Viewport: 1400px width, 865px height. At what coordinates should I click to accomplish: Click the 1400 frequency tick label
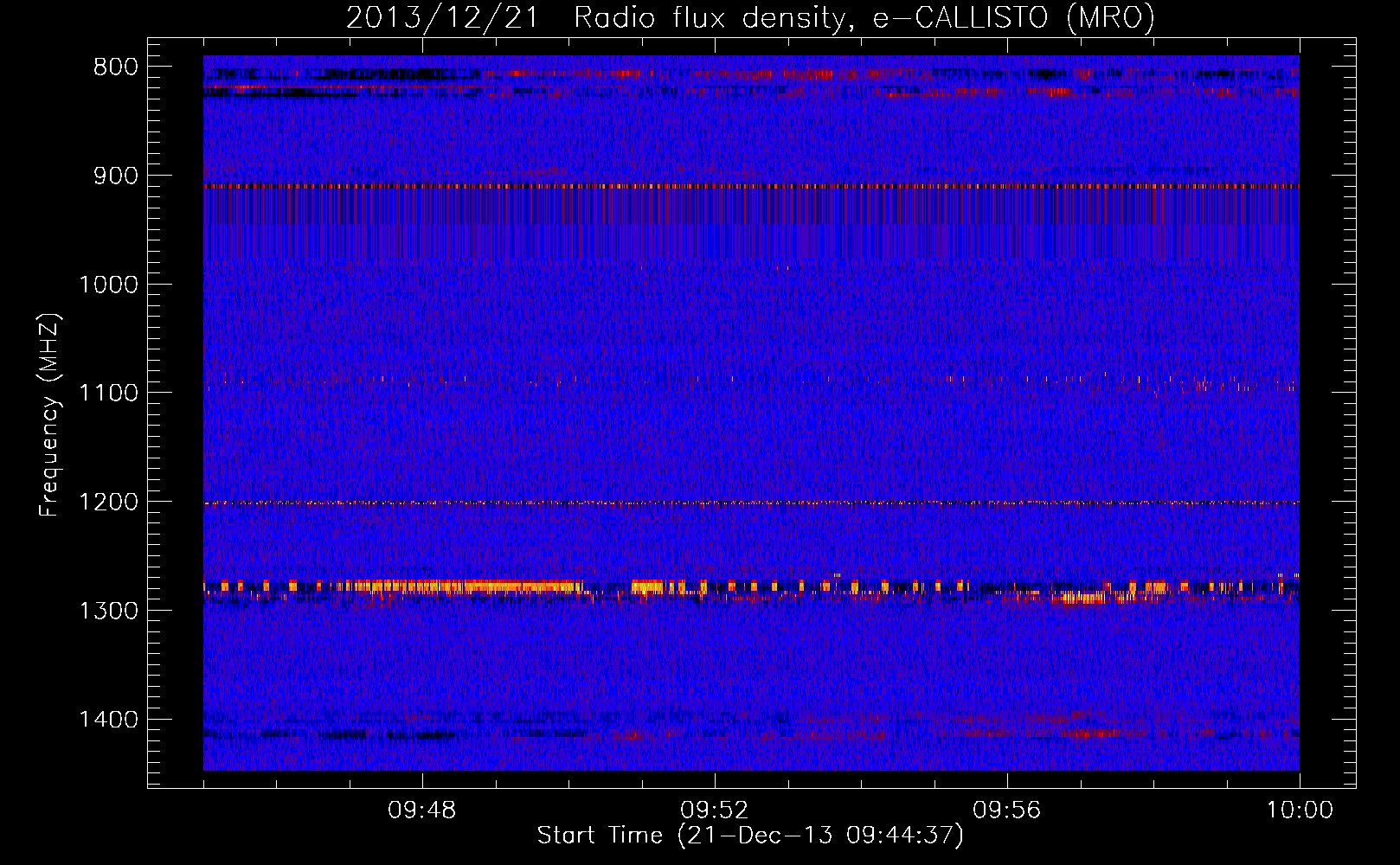click(108, 719)
